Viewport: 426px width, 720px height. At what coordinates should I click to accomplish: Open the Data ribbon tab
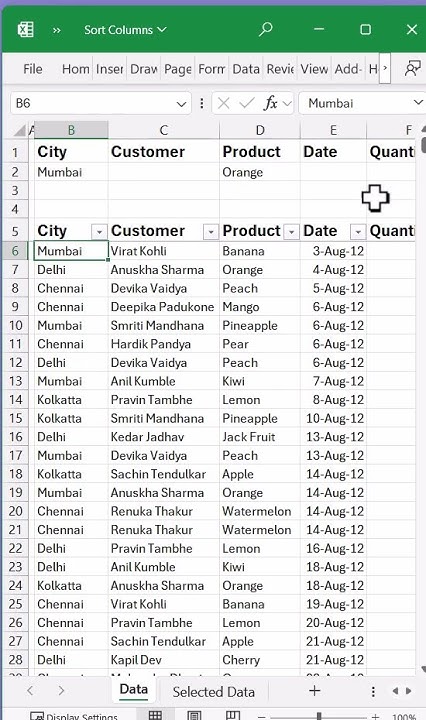(x=246, y=69)
